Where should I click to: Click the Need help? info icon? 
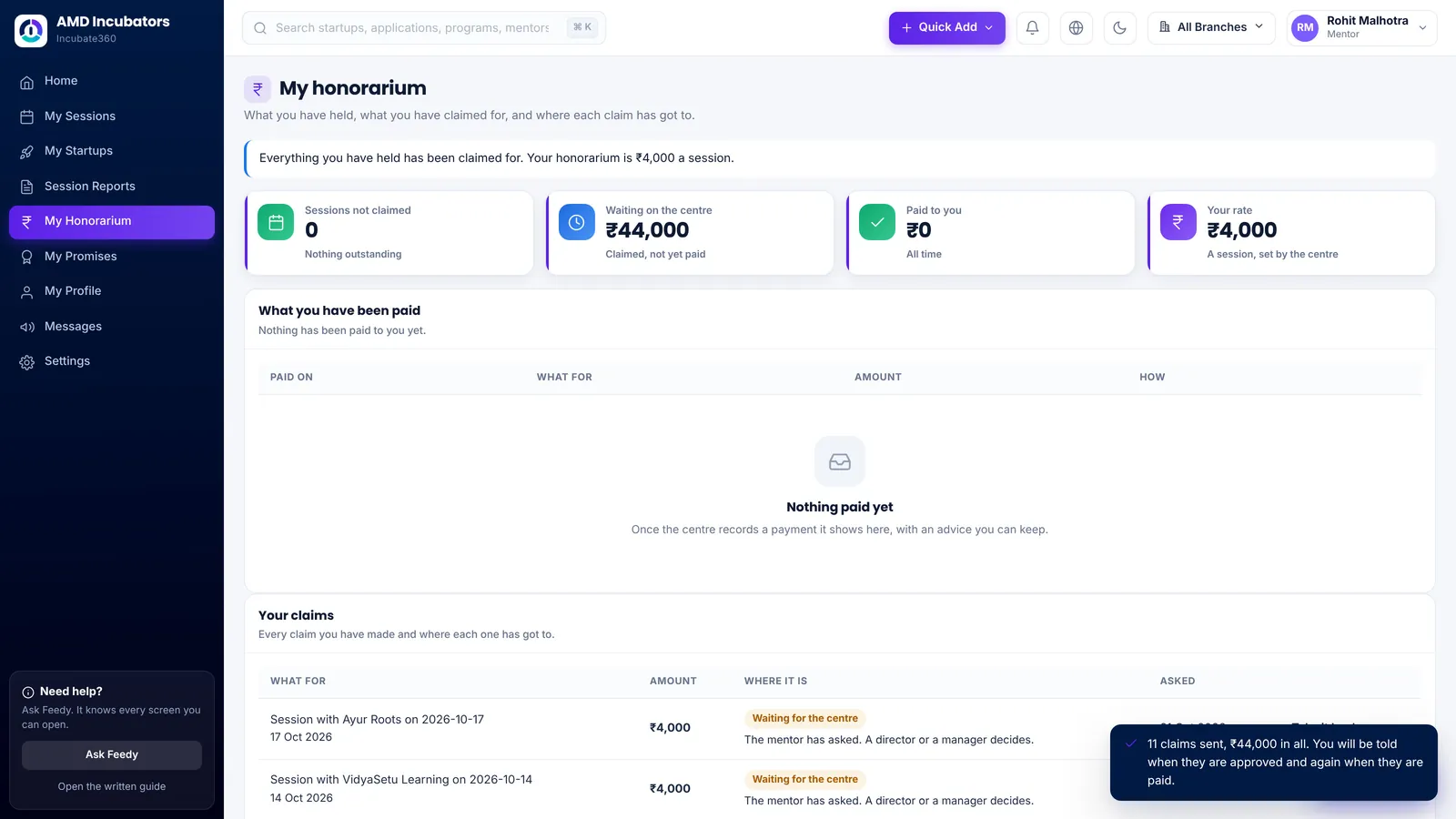(28, 693)
